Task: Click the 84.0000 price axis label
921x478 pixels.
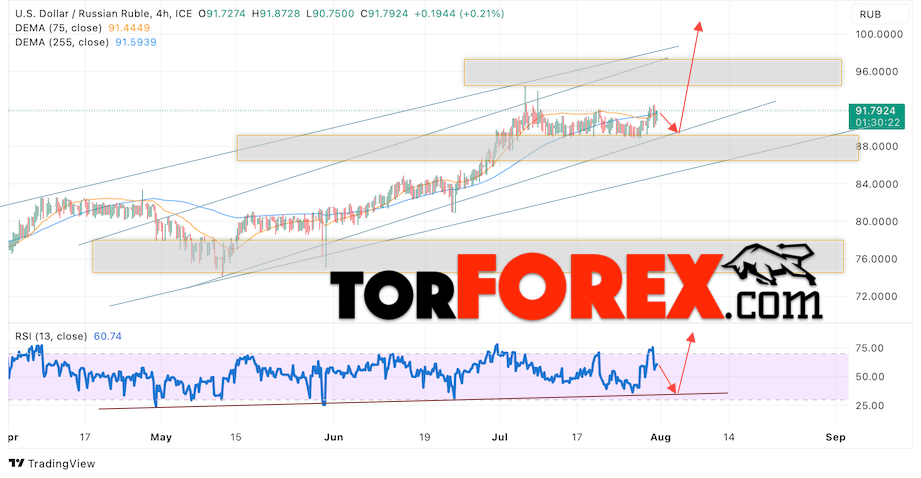Action: coord(876,184)
